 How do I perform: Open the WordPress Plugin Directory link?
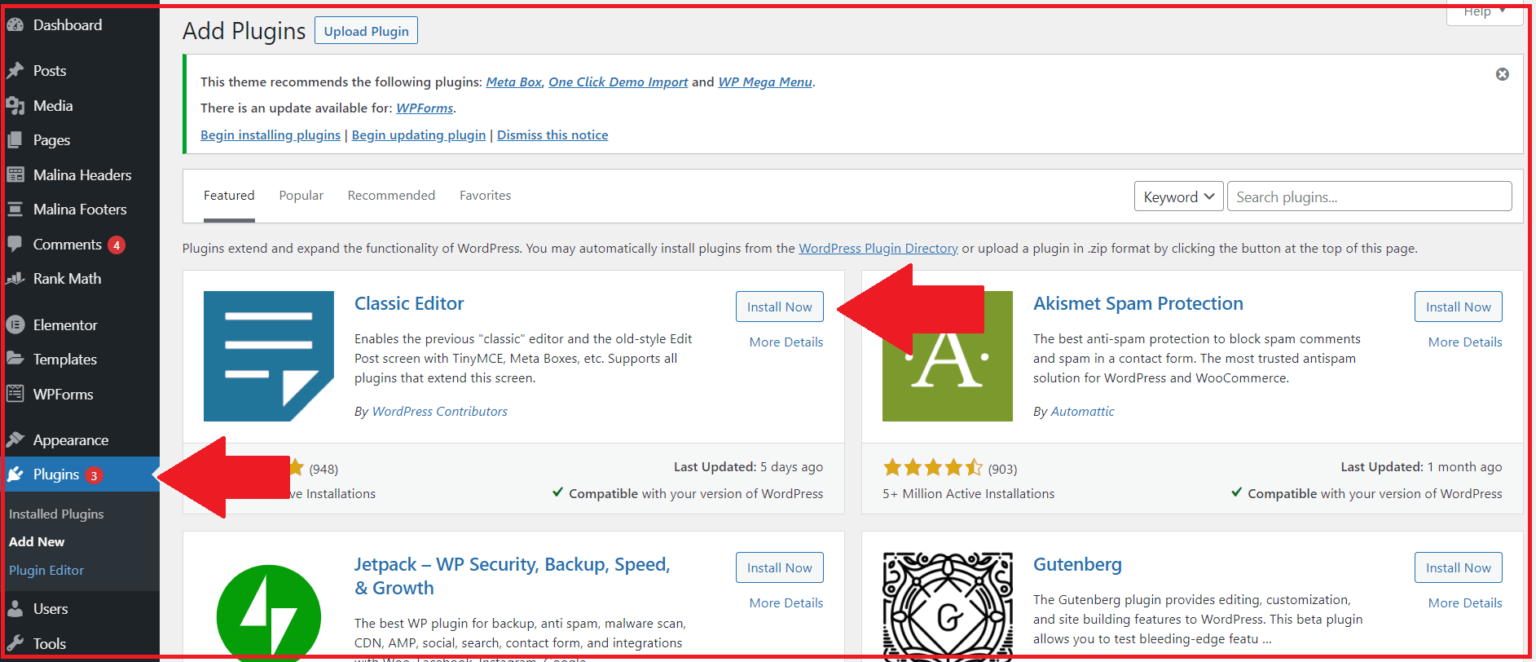coord(878,248)
